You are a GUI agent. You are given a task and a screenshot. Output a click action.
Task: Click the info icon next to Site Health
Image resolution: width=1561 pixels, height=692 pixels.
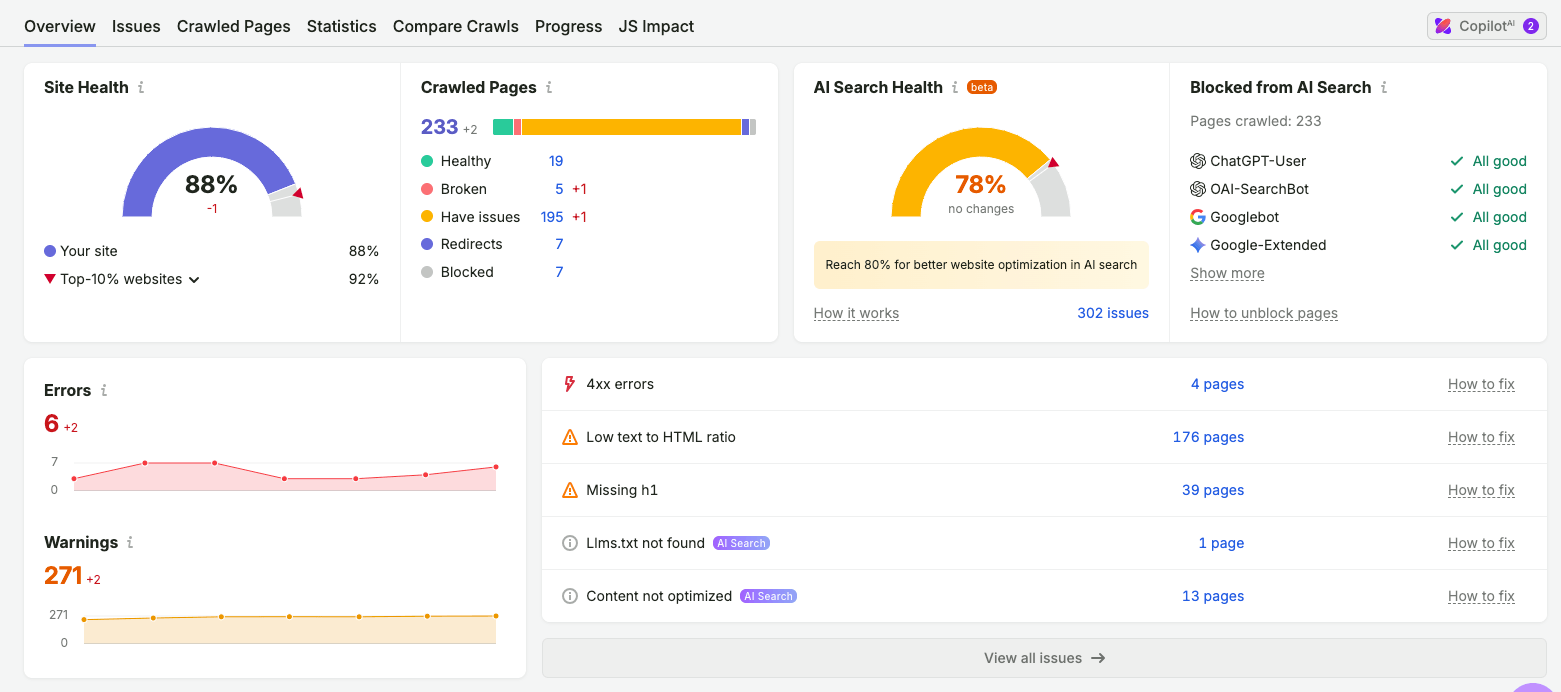(x=141, y=88)
